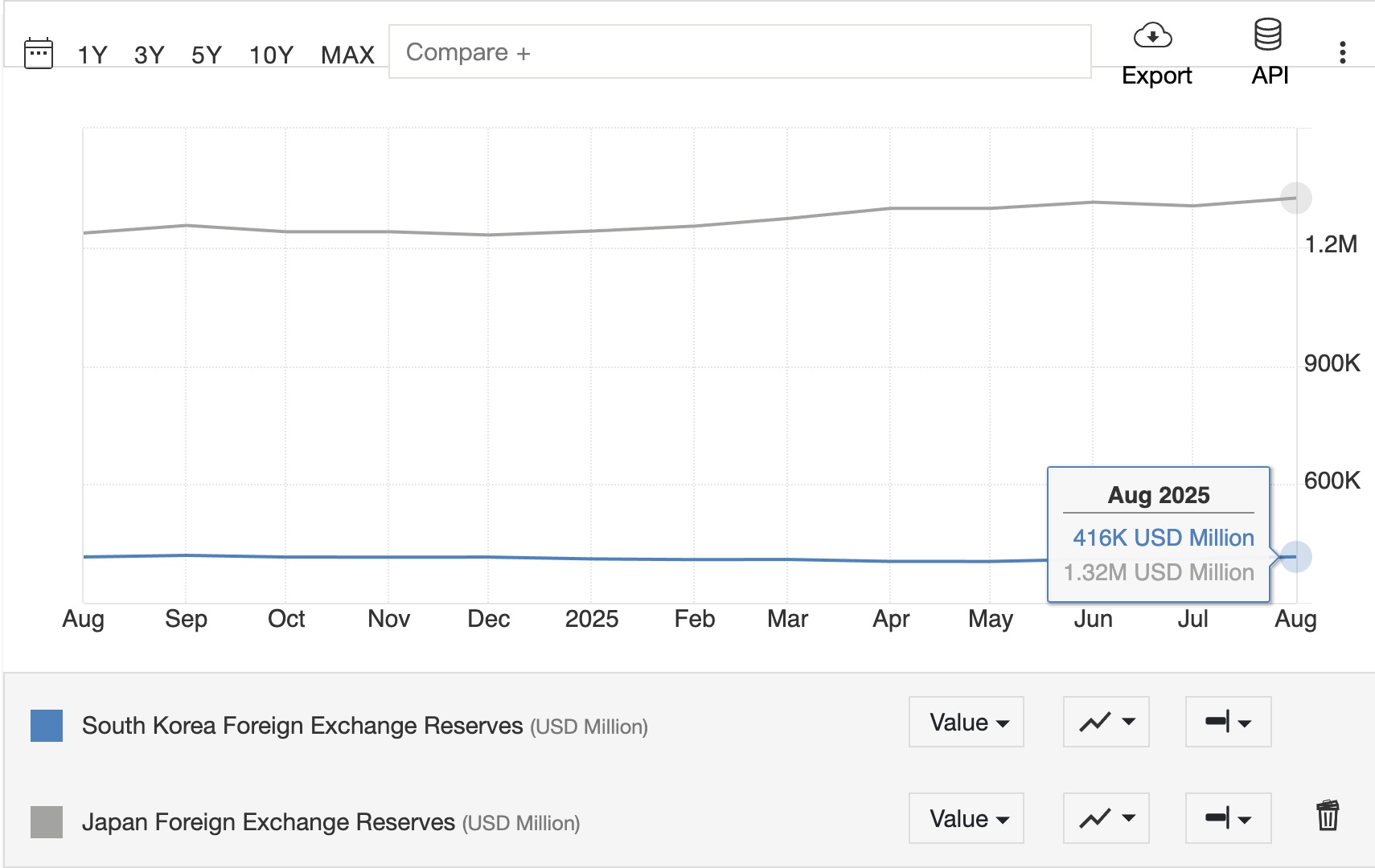Expand South Korea Value dropdown
Image resolution: width=1375 pixels, height=868 pixels.
click(x=967, y=722)
